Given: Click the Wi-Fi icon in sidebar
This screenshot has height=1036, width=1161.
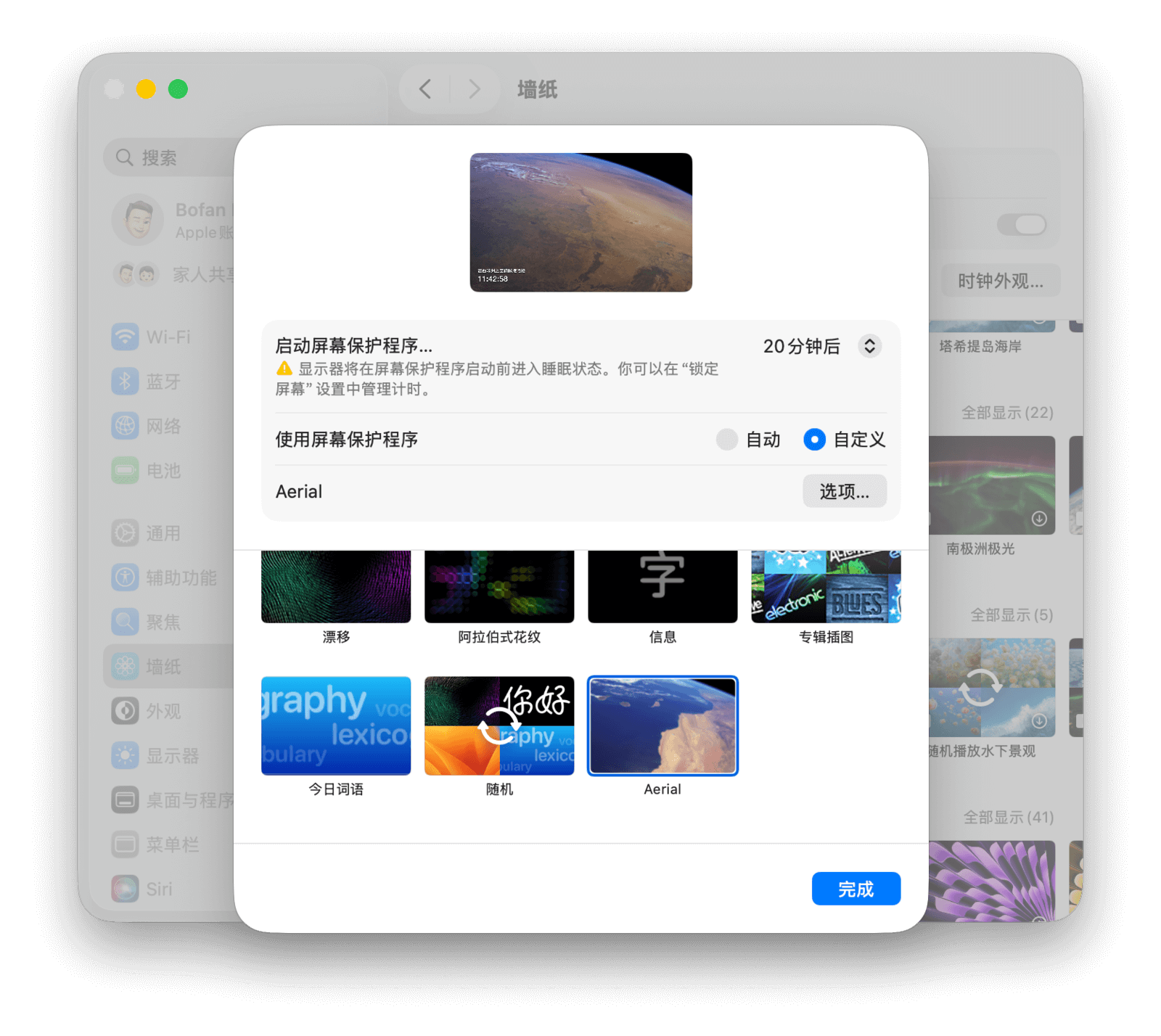Looking at the screenshot, I should (x=125, y=337).
